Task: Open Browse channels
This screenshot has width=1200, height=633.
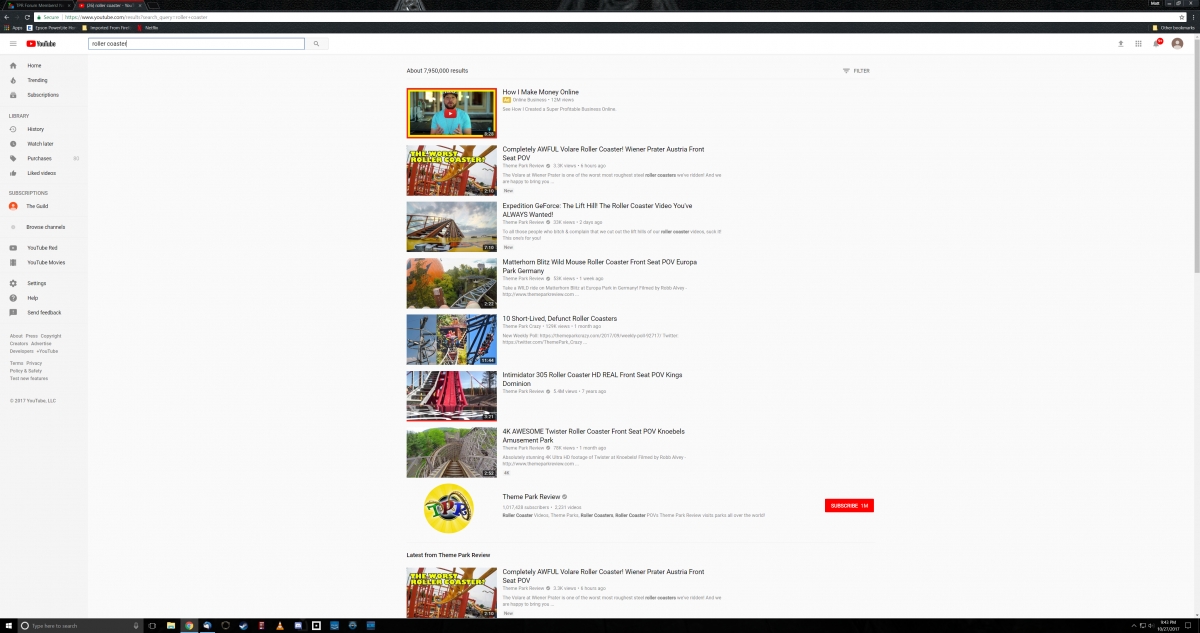Action: [45, 227]
